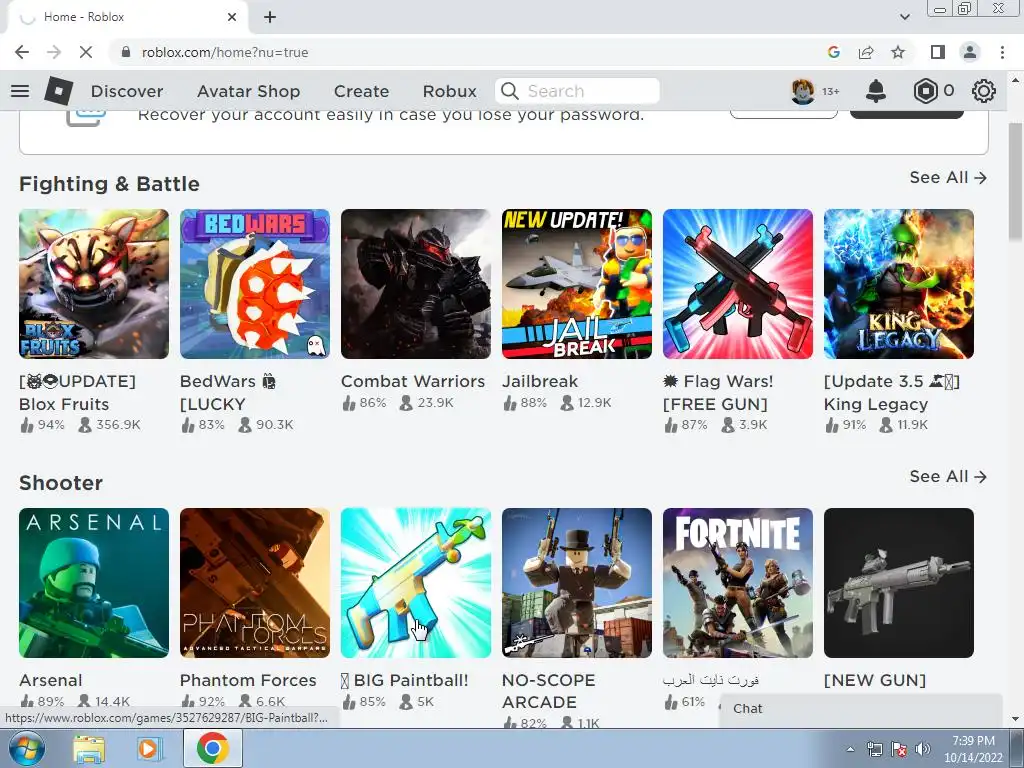The width and height of the screenshot is (1024, 768).
Task: Show hidden system tray icons
Action: [x=850, y=750]
